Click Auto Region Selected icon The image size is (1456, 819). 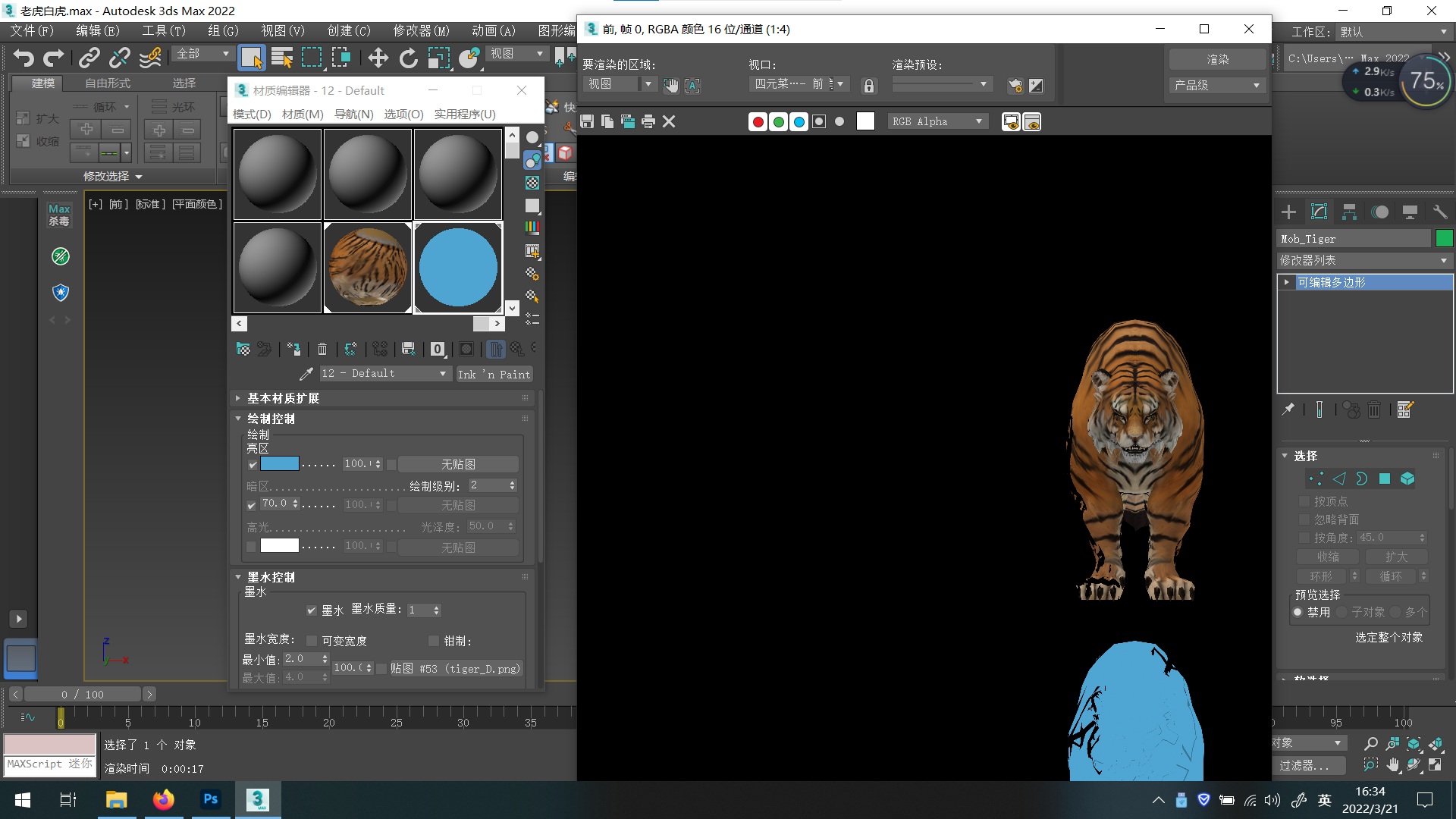tap(692, 85)
